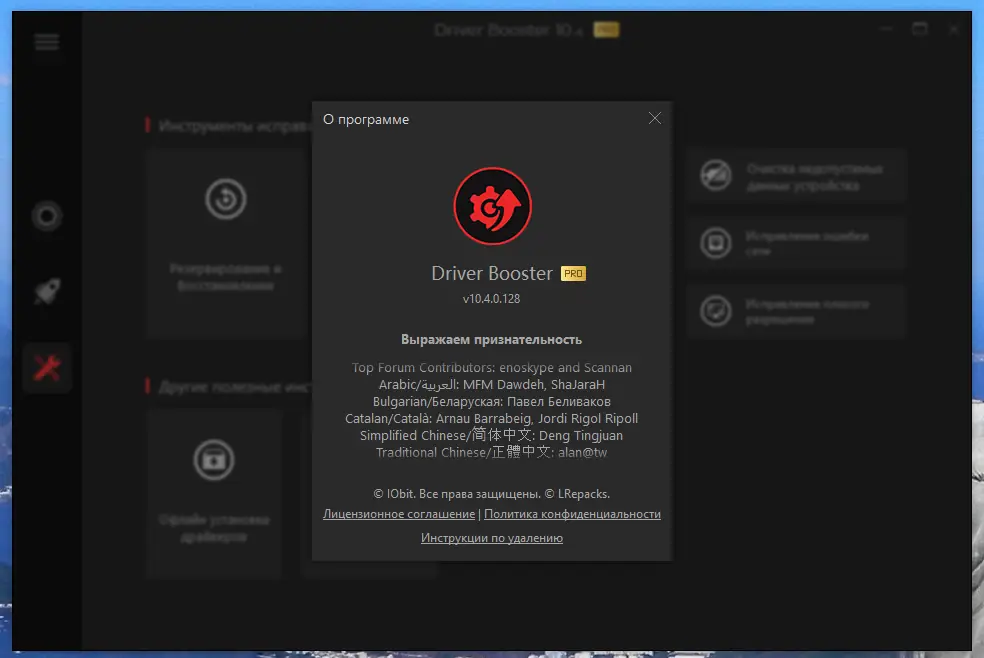
Task: Open the rocket Boost icon in sidebar
Action: coord(47,293)
